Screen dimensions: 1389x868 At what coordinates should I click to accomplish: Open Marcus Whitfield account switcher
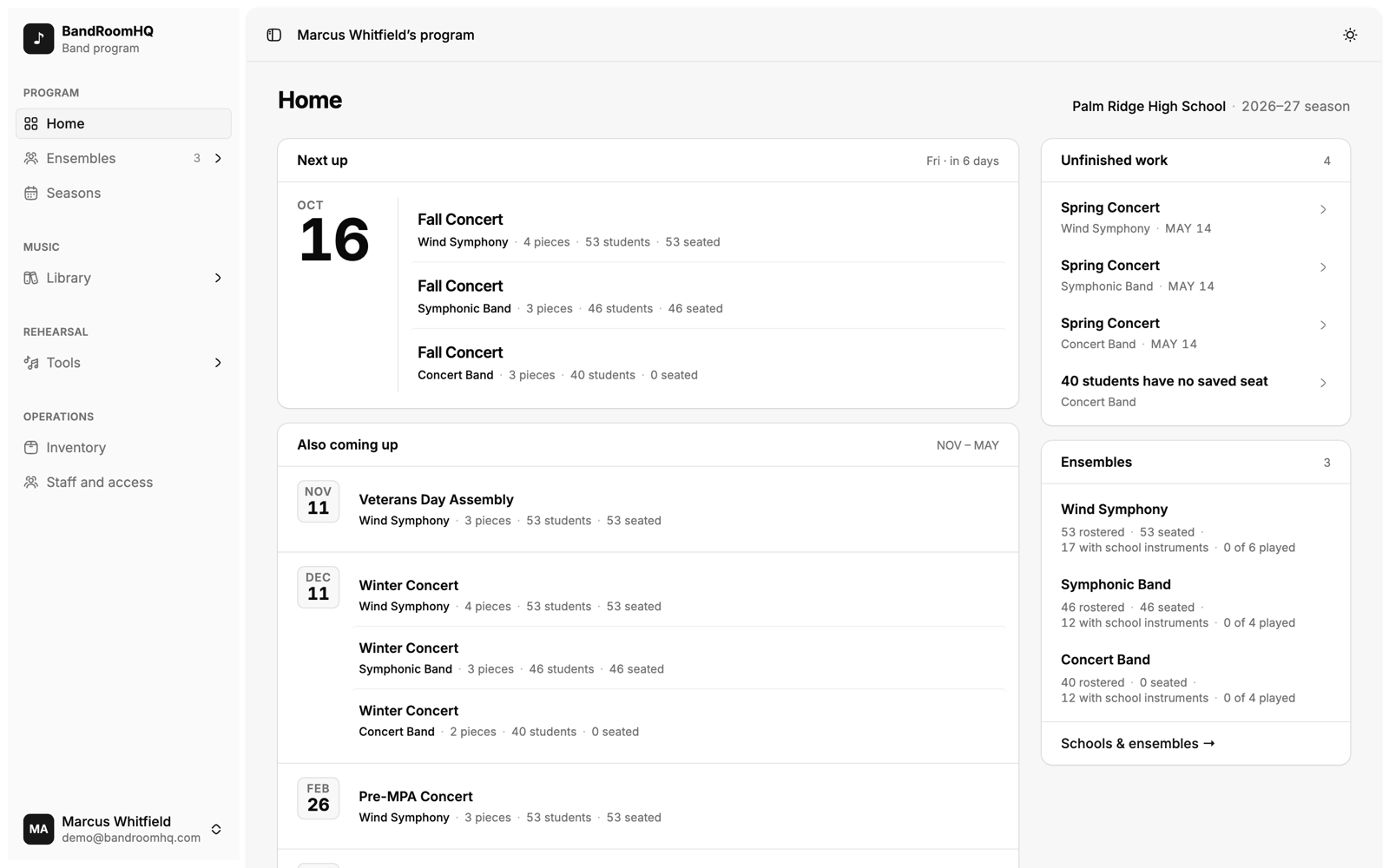[123, 829]
